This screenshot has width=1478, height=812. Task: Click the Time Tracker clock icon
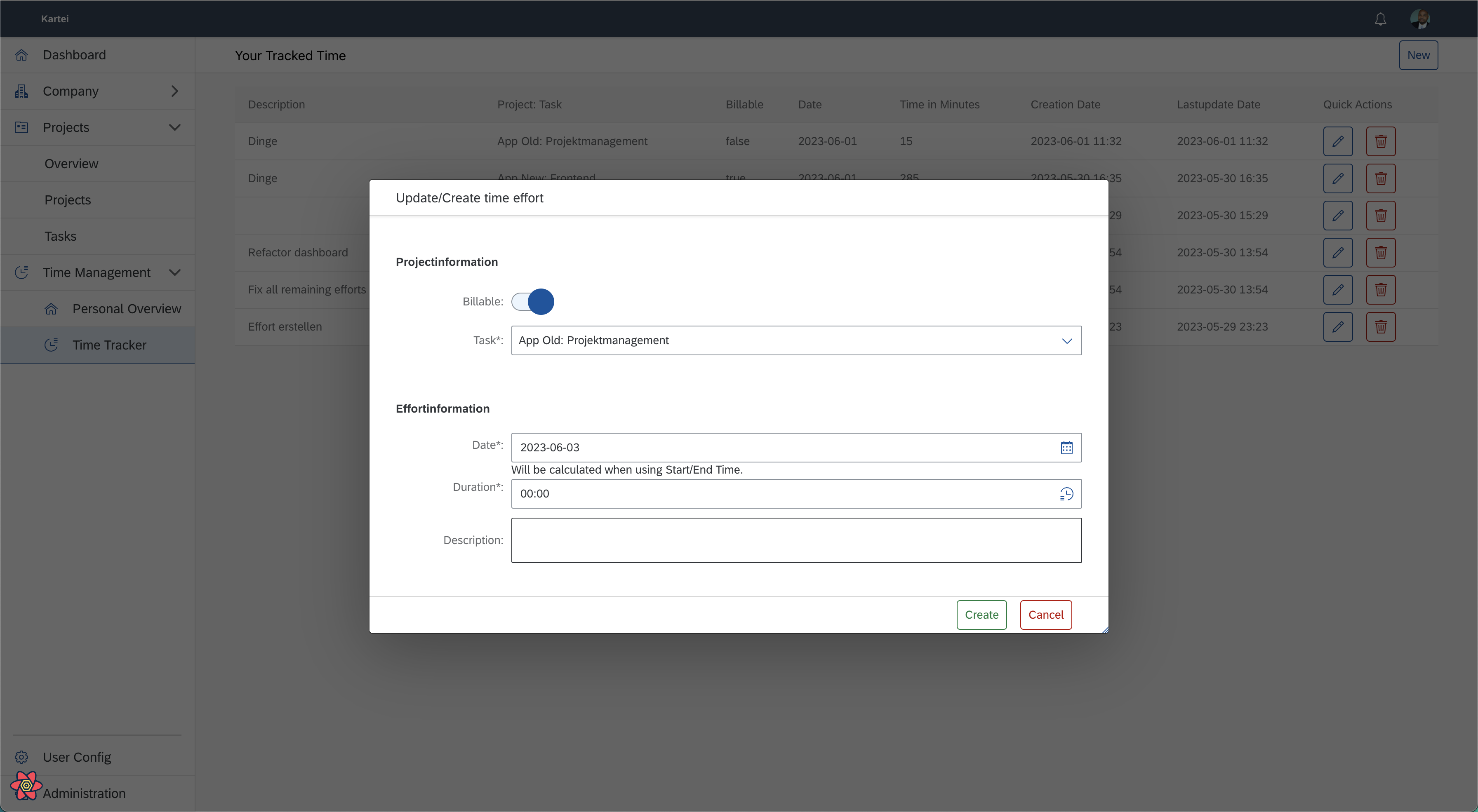[51, 345]
